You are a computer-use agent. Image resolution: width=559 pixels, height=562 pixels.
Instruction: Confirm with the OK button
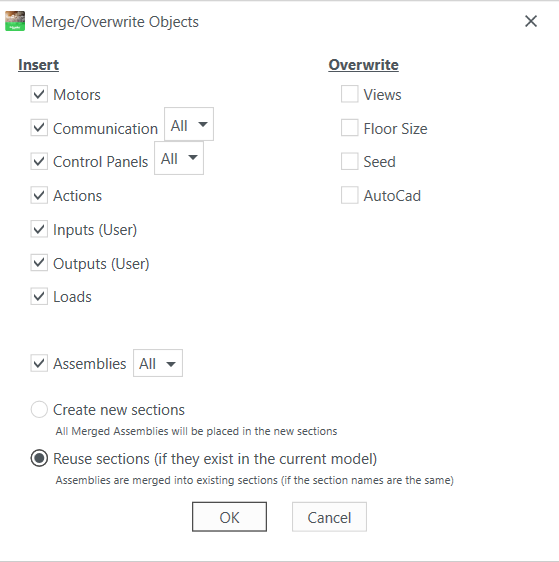229,517
